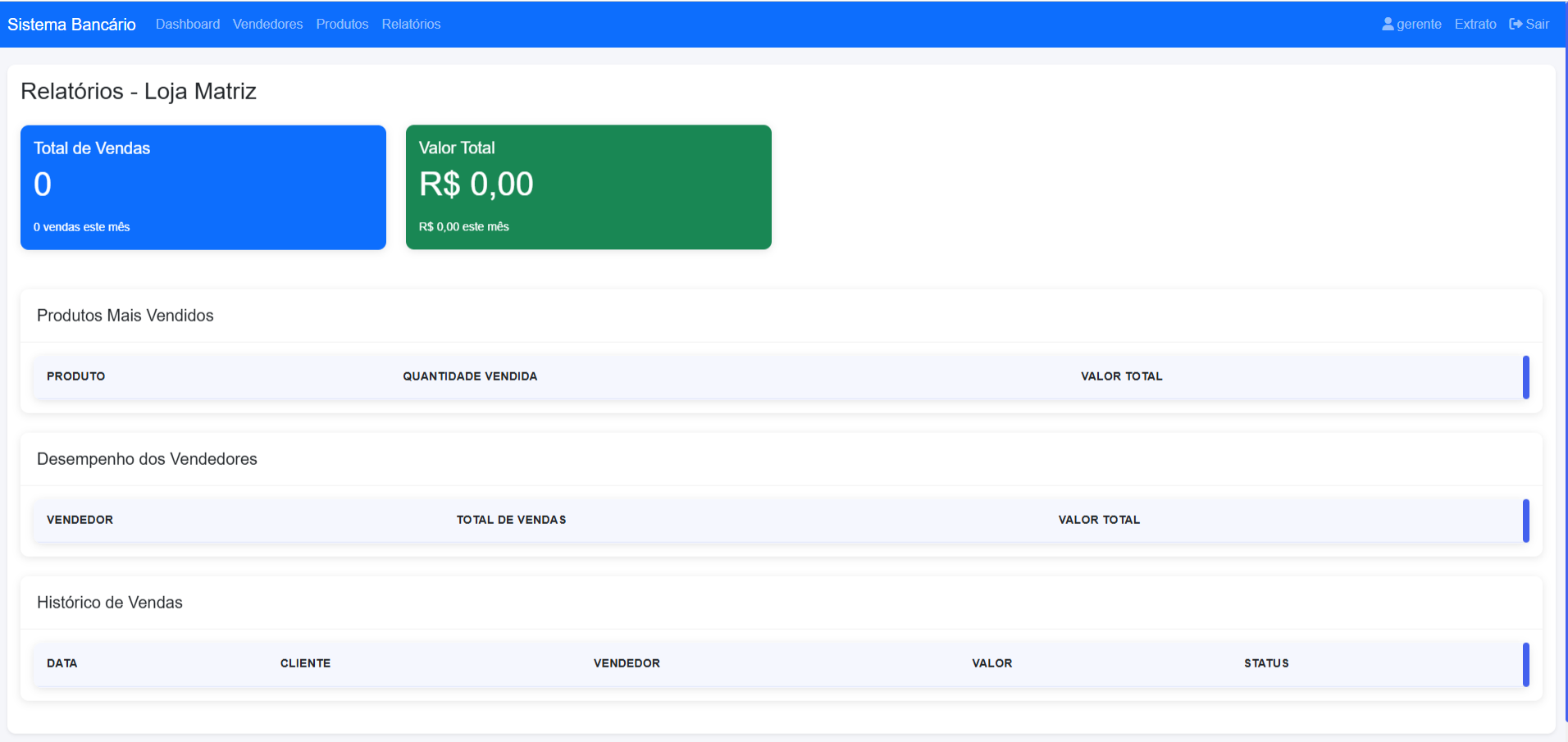Click the Data column header
1568x742 pixels.
(x=62, y=663)
